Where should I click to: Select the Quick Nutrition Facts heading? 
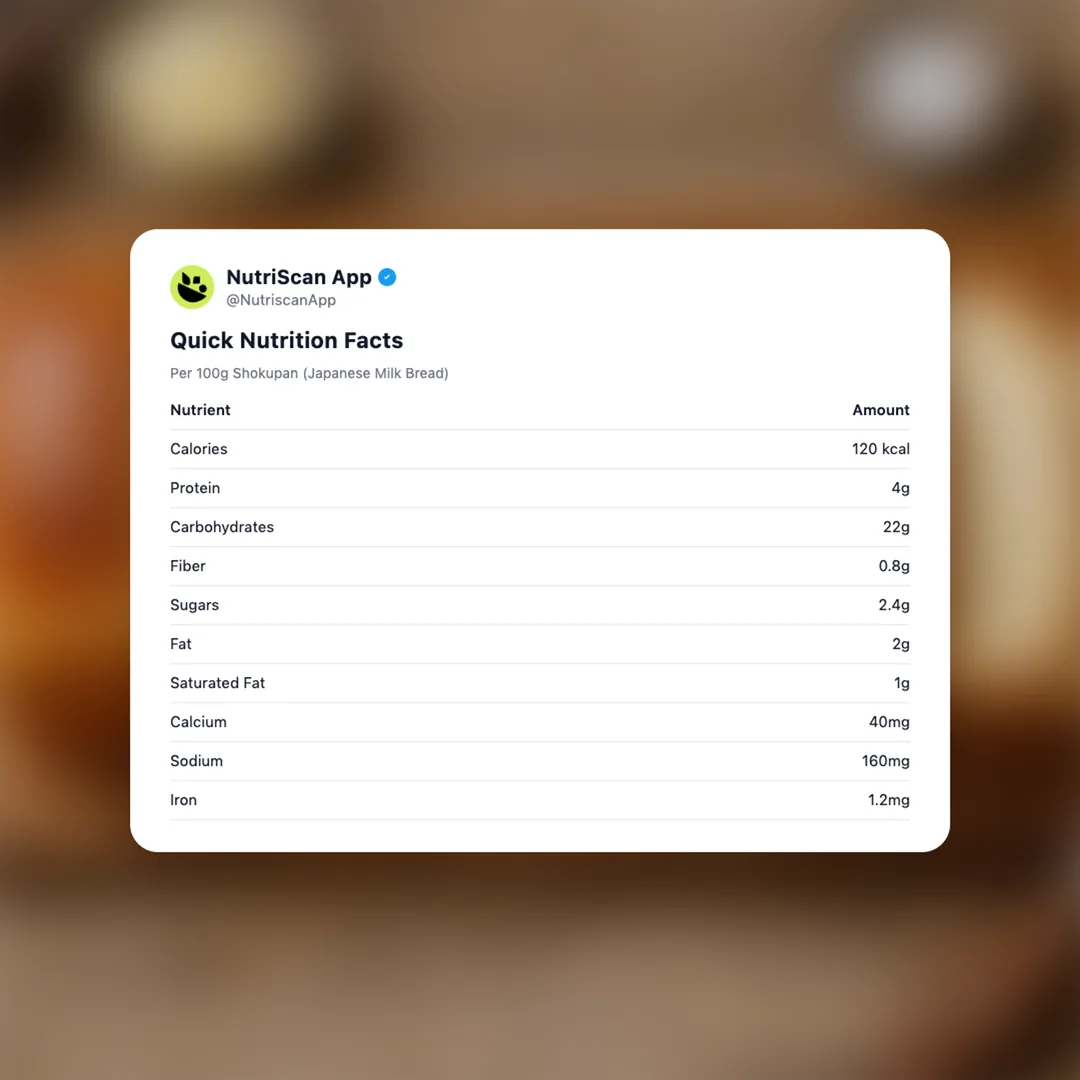pos(286,340)
